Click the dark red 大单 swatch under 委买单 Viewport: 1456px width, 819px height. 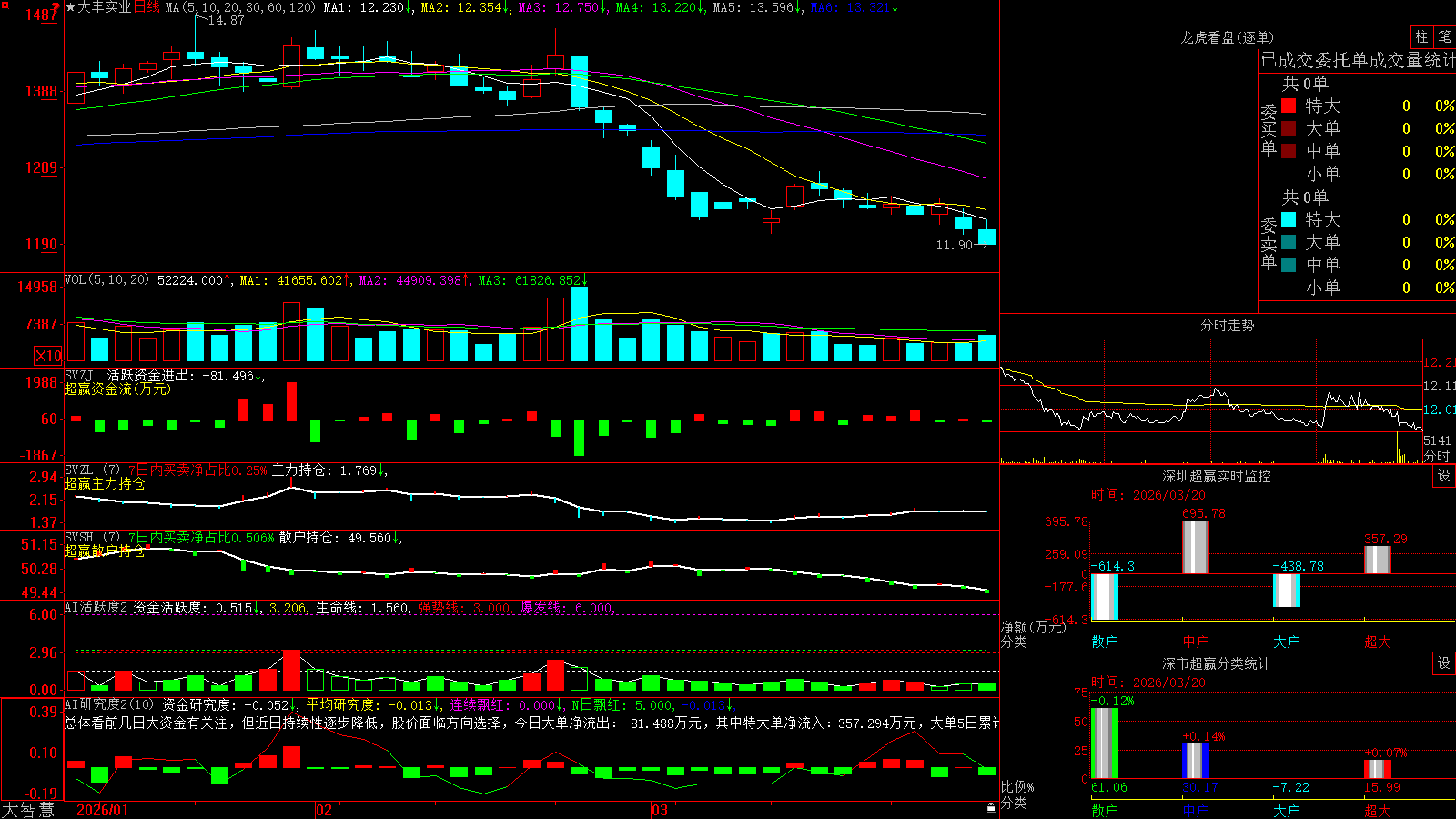pyautogui.click(x=1289, y=128)
